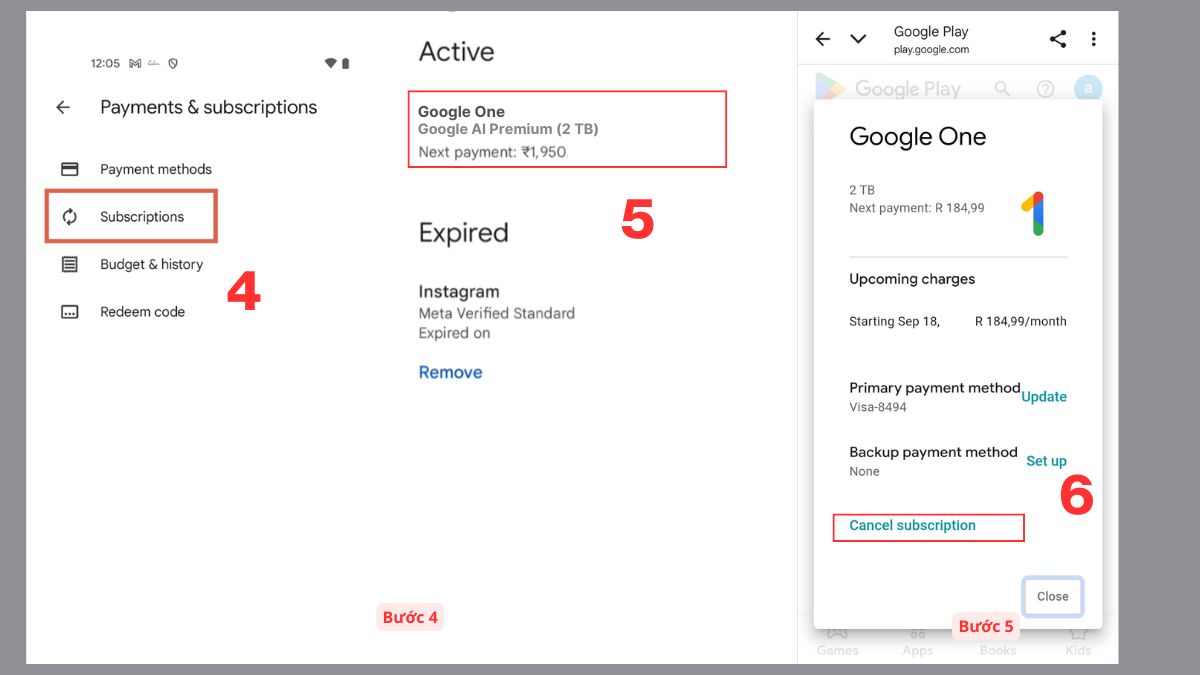Click the shield icon in status bar
This screenshot has width=1200, height=675.
click(x=173, y=63)
